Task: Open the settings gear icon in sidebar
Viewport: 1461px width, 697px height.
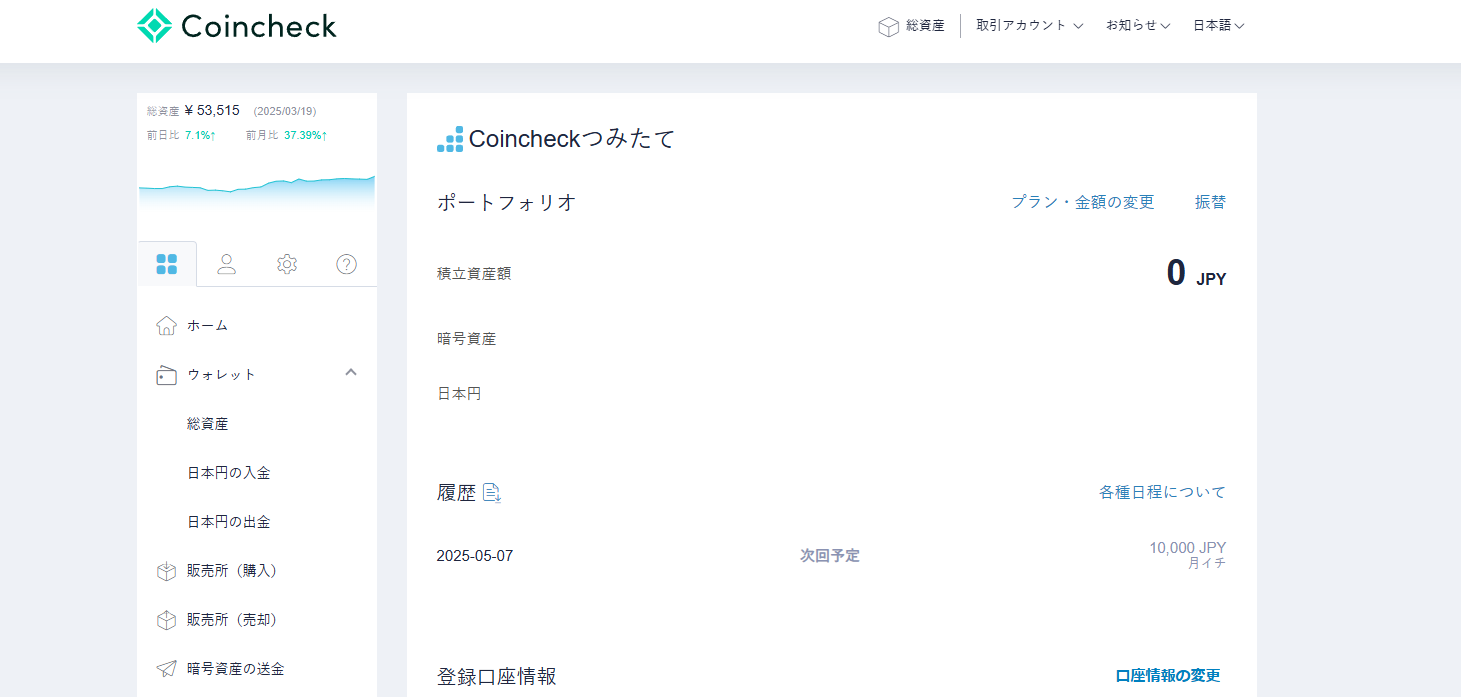Action: click(287, 263)
